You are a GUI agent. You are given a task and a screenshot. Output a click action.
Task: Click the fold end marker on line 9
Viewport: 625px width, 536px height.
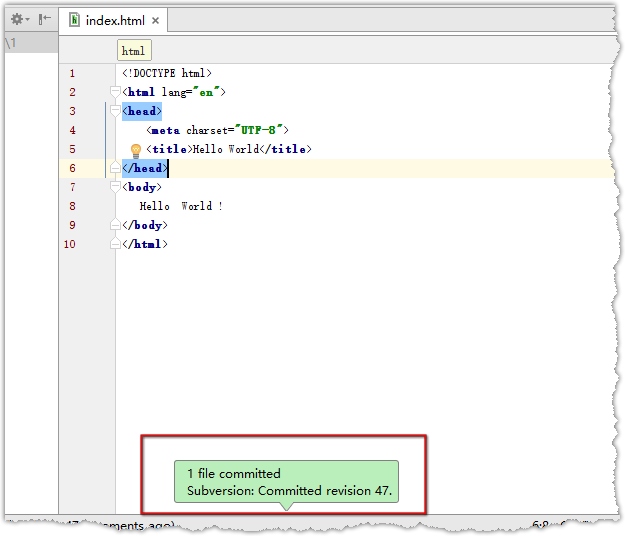pos(115,225)
